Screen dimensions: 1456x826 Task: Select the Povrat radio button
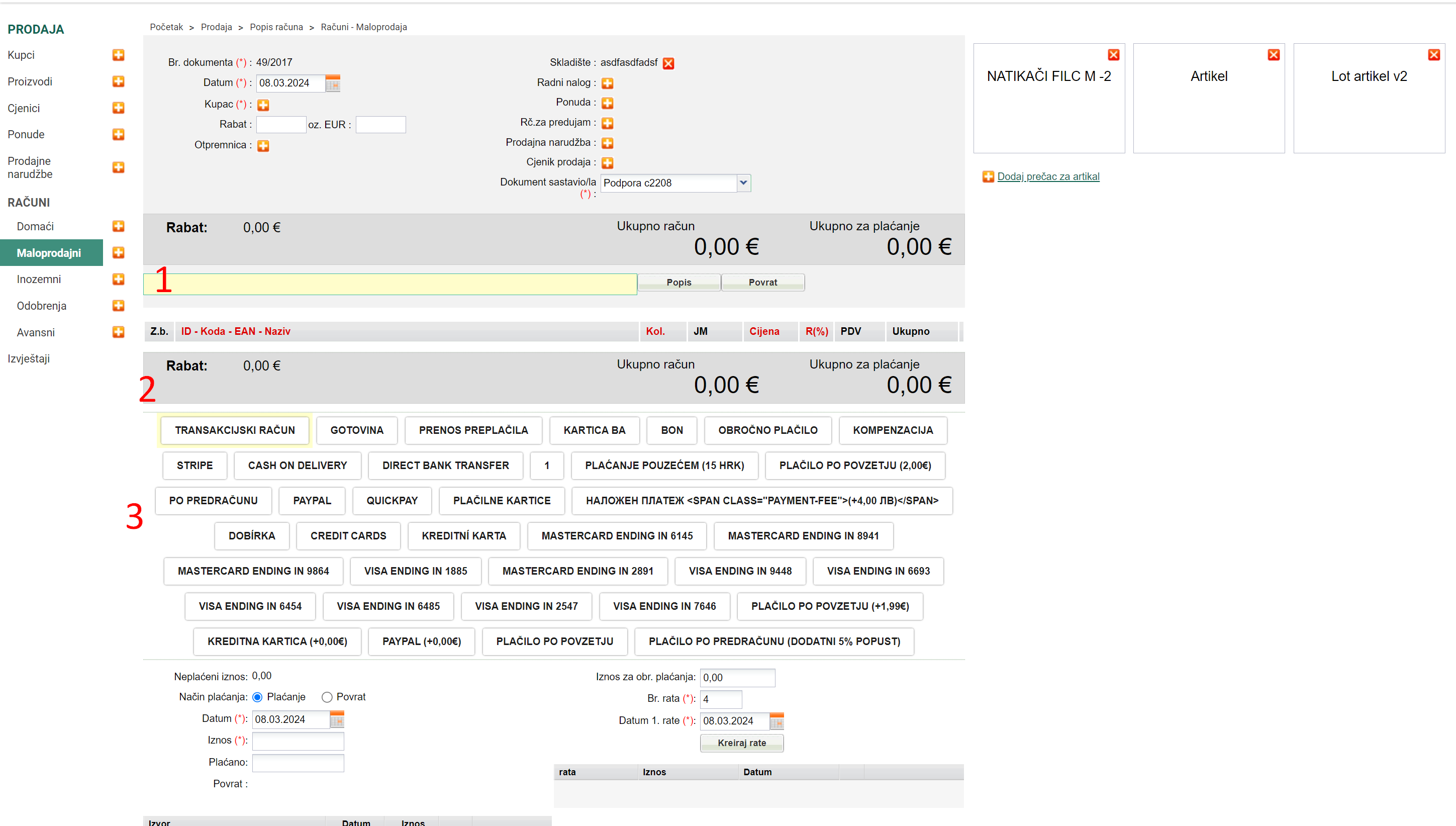[x=327, y=697]
